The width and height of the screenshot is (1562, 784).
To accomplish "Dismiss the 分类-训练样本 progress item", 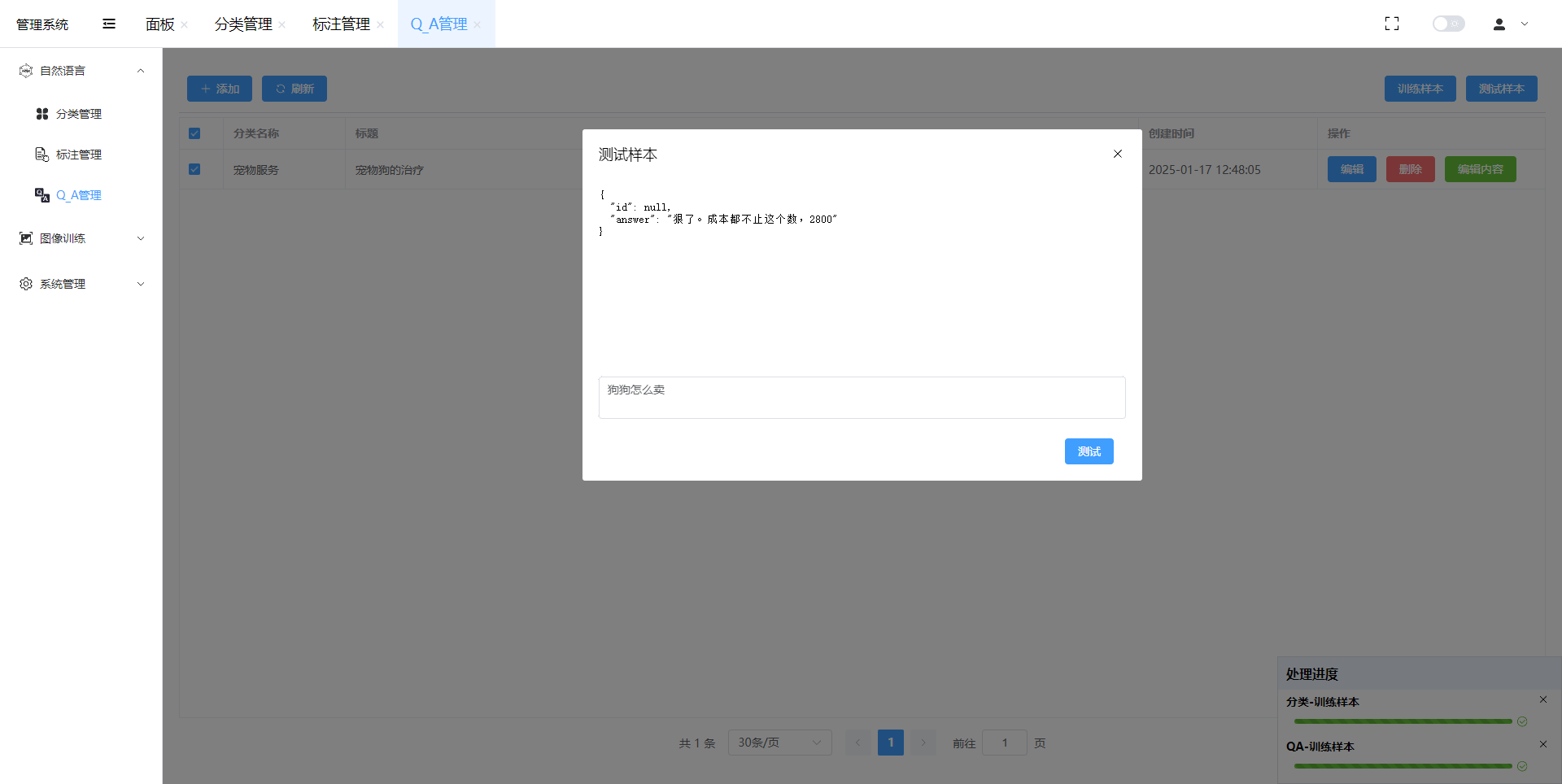I will click(x=1543, y=699).
